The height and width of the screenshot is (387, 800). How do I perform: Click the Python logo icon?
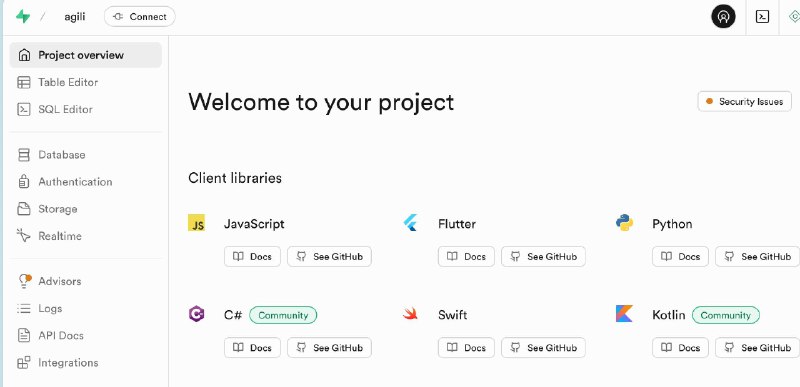[624, 223]
